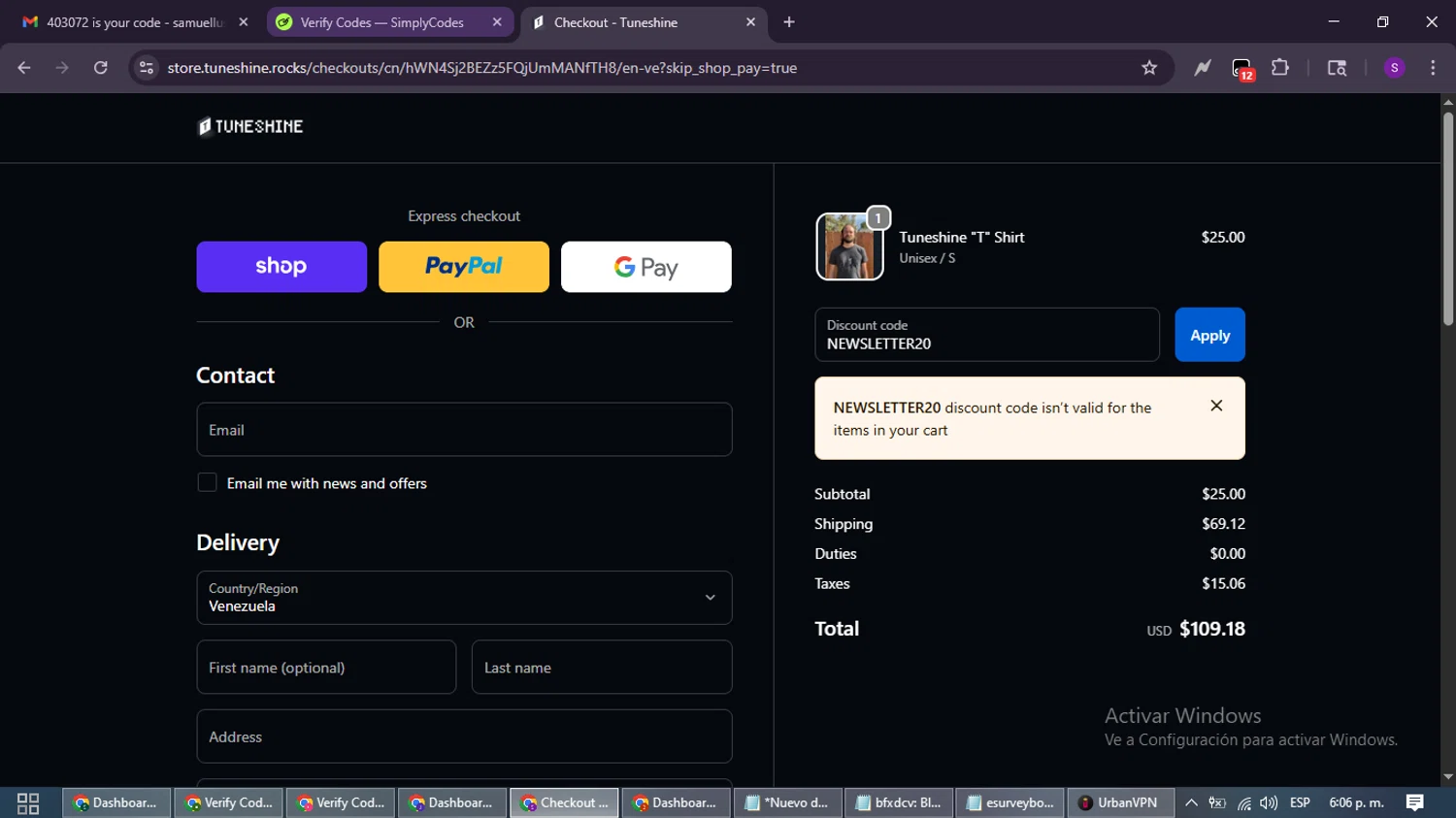This screenshot has height=818, width=1456.
Task: Open the taskbar clock 6:06 p. m.
Action: [1356, 802]
